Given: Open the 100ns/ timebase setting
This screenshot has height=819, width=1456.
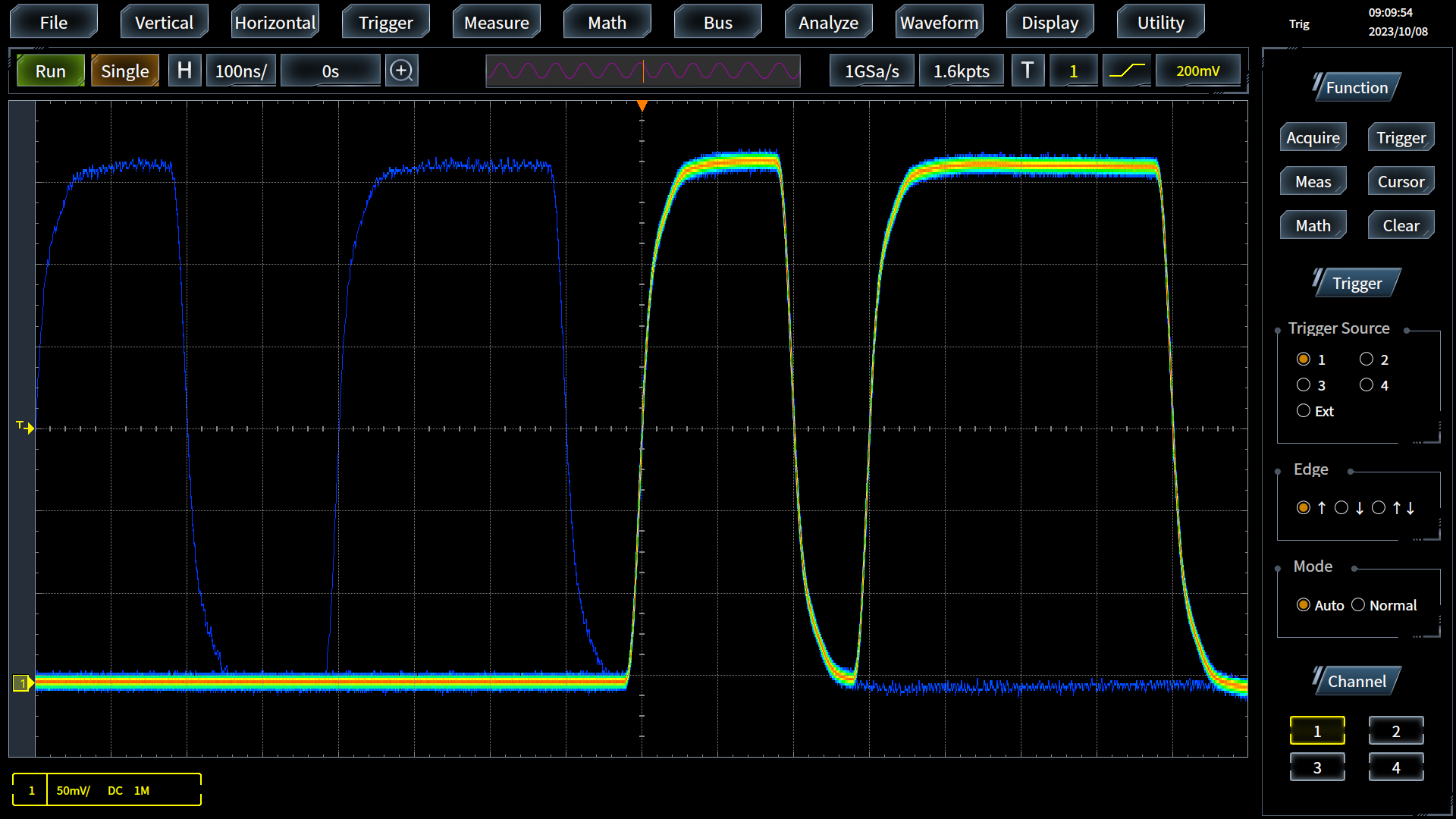Looking at the screenshot, I should coord(240,71).
